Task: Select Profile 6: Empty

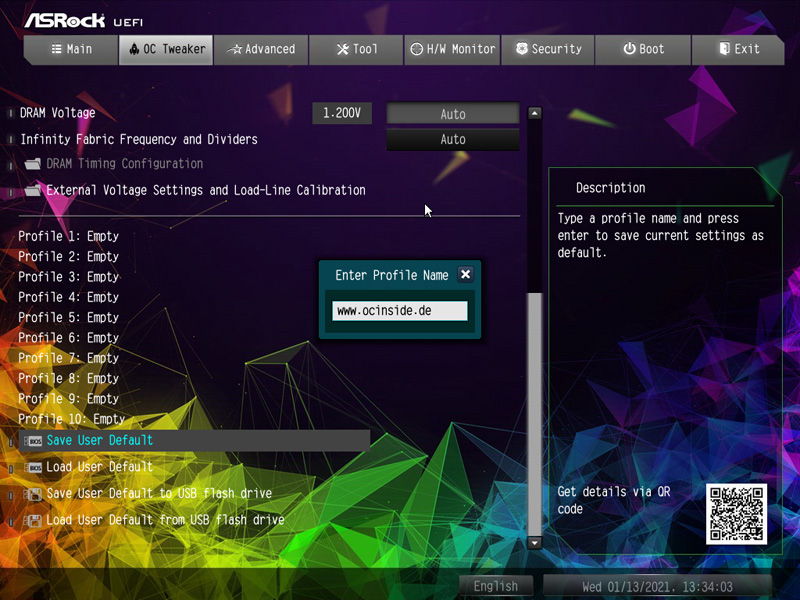Action: (68, 338)
